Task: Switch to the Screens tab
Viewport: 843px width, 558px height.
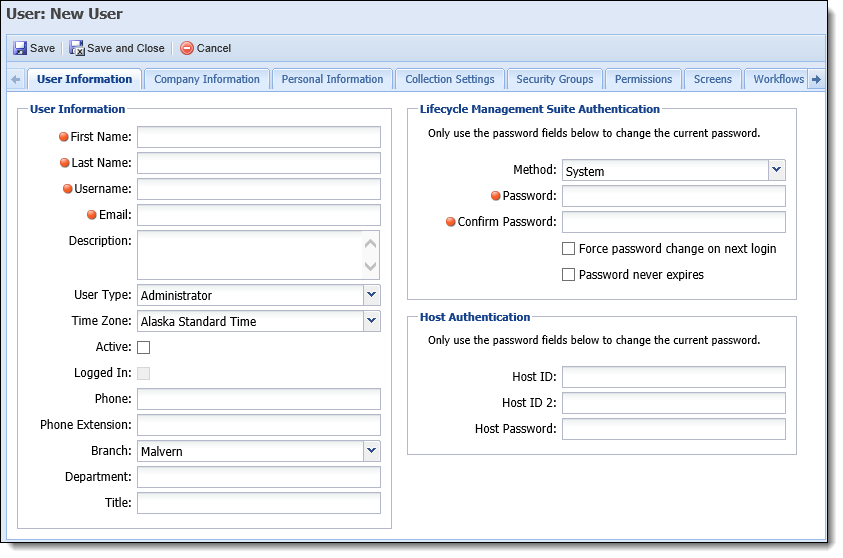Action: coord(713,79)
